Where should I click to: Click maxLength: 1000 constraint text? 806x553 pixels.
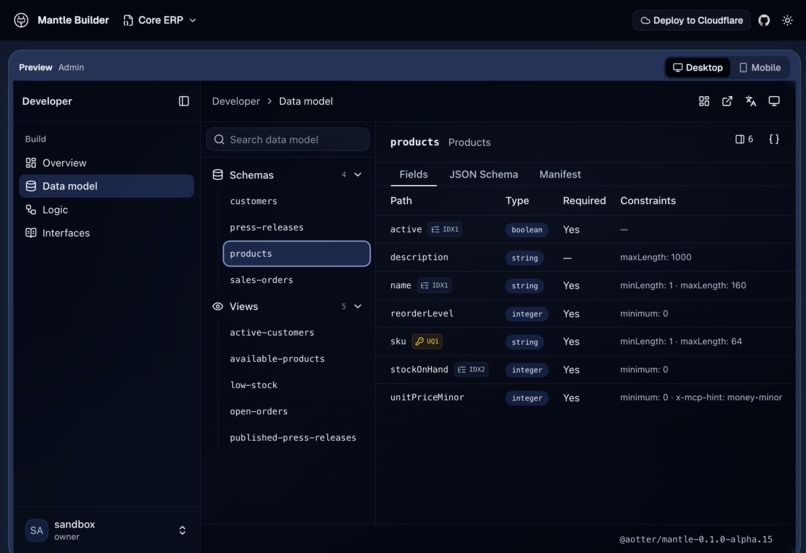click(655, 257)
